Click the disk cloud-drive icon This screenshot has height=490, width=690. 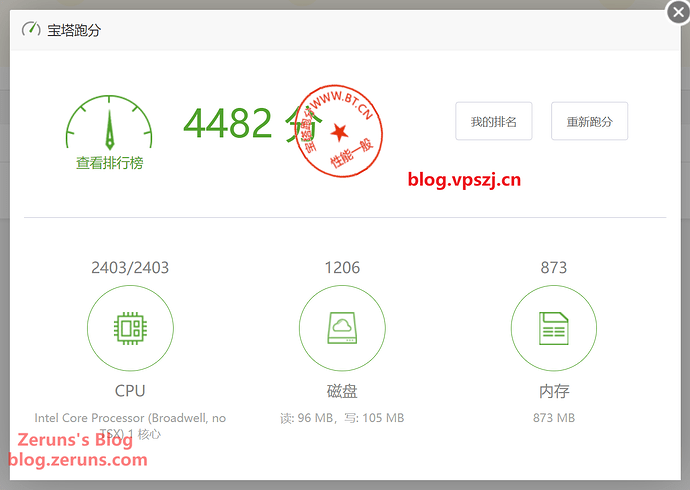pyautogui.click(x=342, y=328)
